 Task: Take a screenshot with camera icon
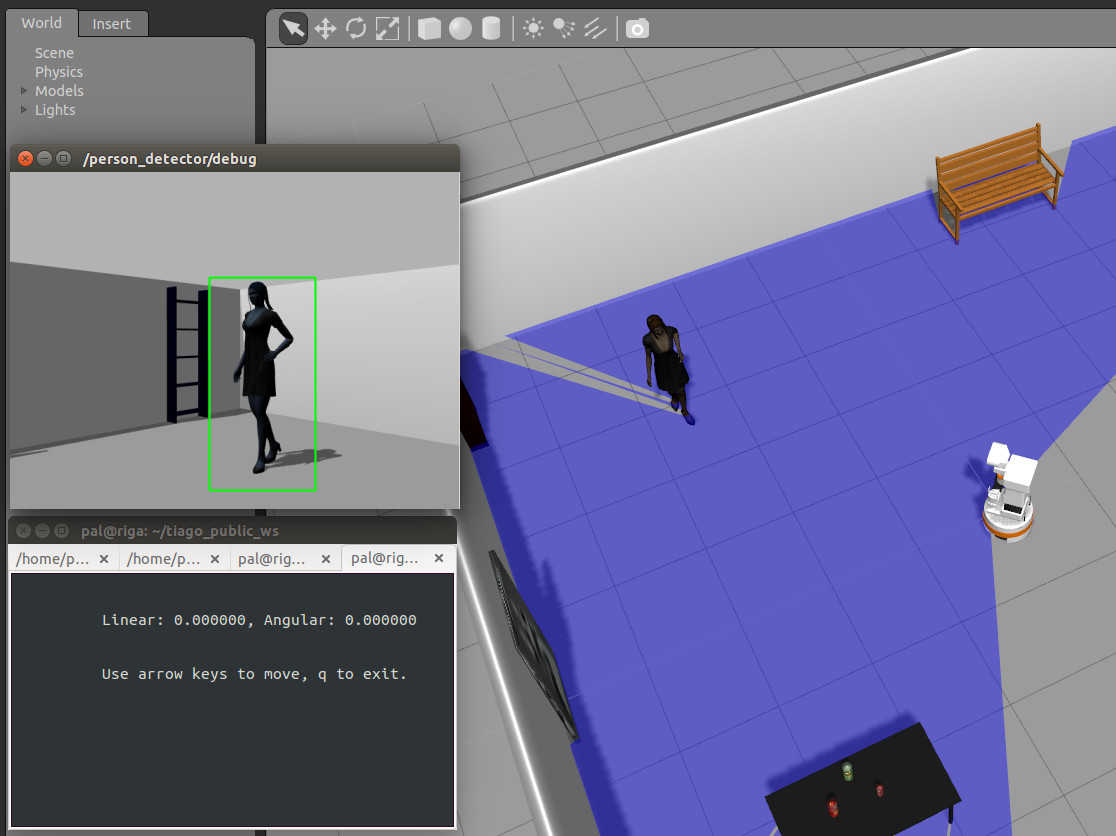(637, 28)
